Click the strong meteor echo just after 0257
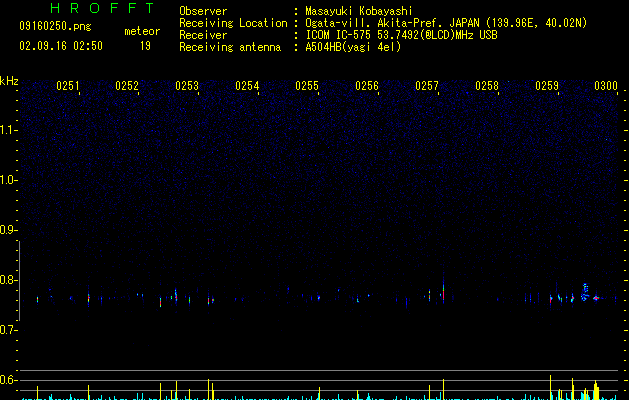 pos(443,291)
